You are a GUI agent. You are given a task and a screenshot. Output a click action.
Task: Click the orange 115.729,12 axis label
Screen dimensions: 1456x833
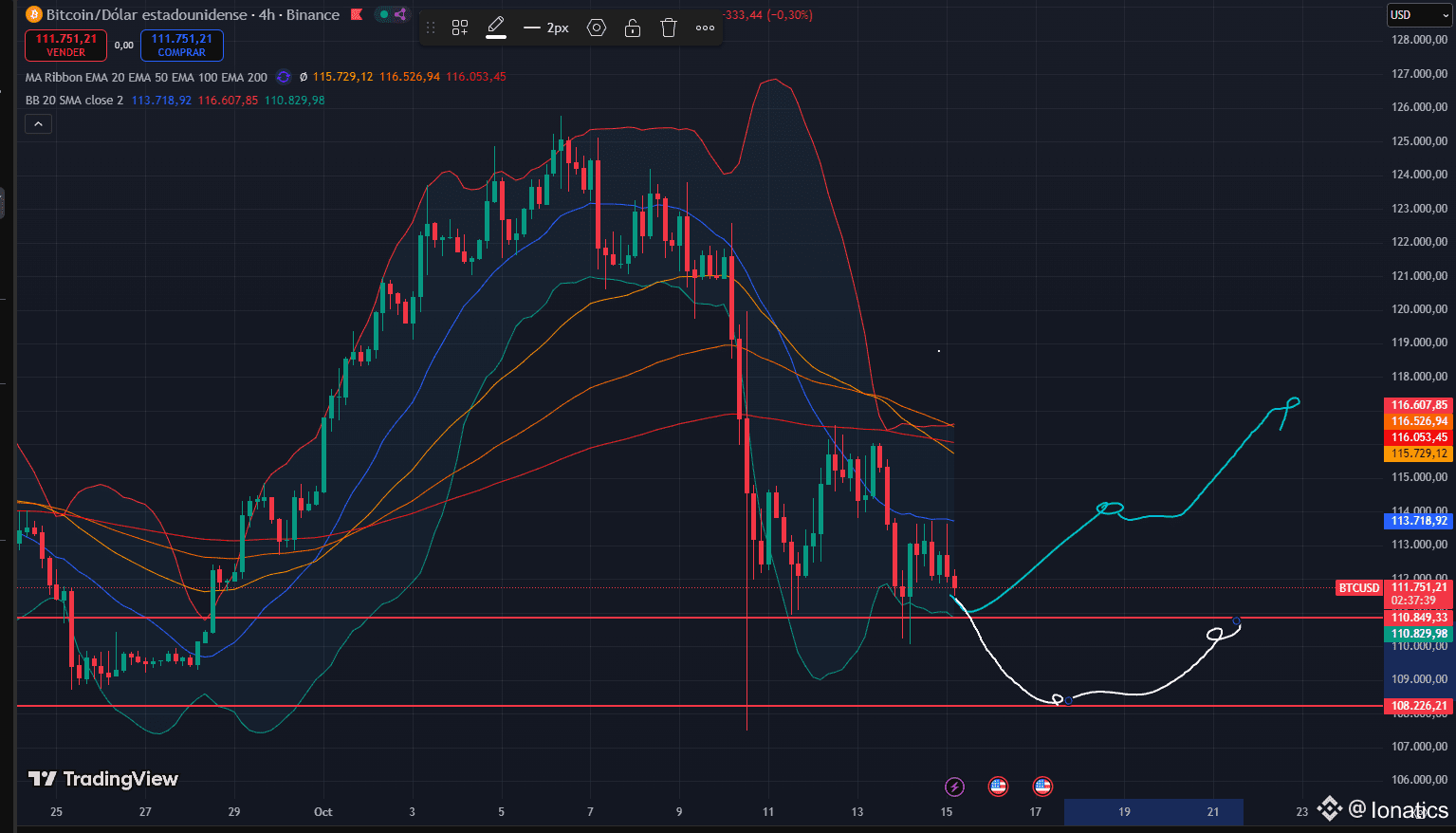coord(1419,454)
